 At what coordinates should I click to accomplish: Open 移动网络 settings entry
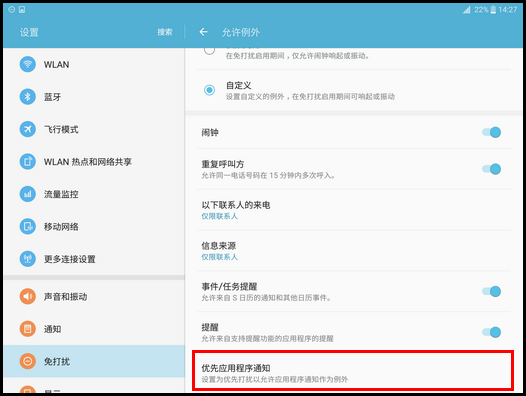(x=94, y=227)
